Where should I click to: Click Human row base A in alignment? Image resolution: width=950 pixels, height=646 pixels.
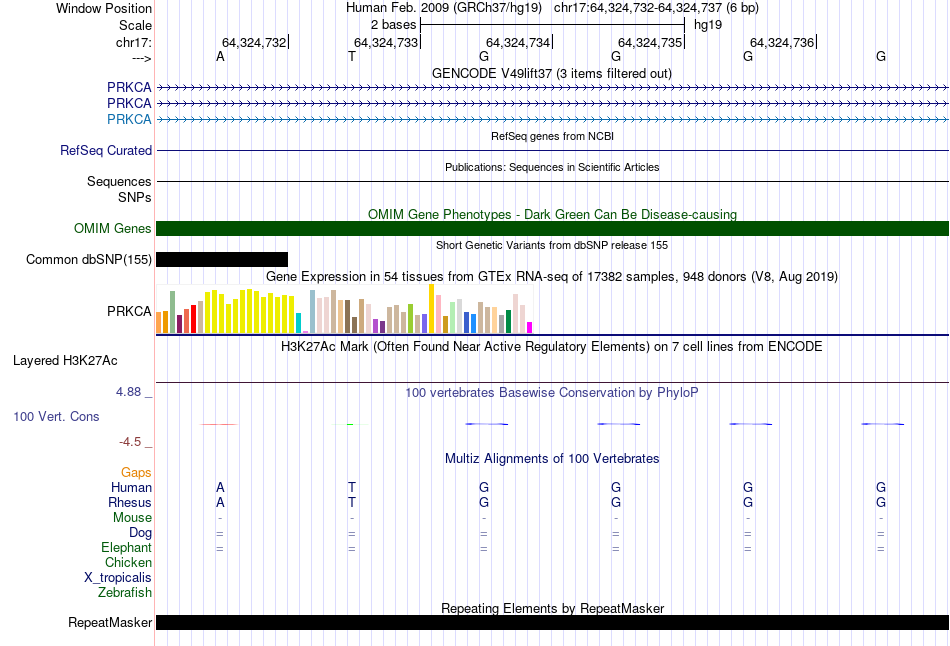[221, 487]
